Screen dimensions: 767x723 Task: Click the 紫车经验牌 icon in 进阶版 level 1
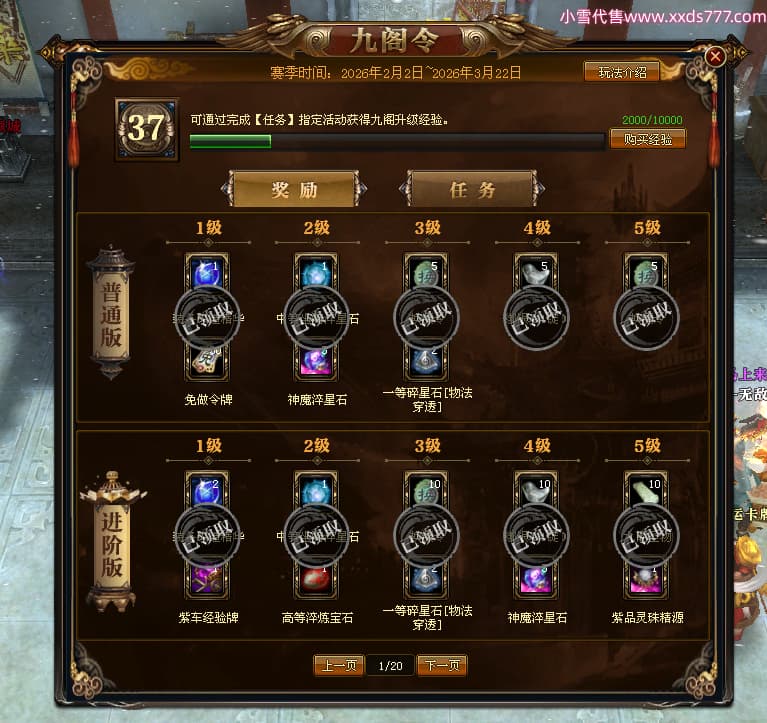206,580
